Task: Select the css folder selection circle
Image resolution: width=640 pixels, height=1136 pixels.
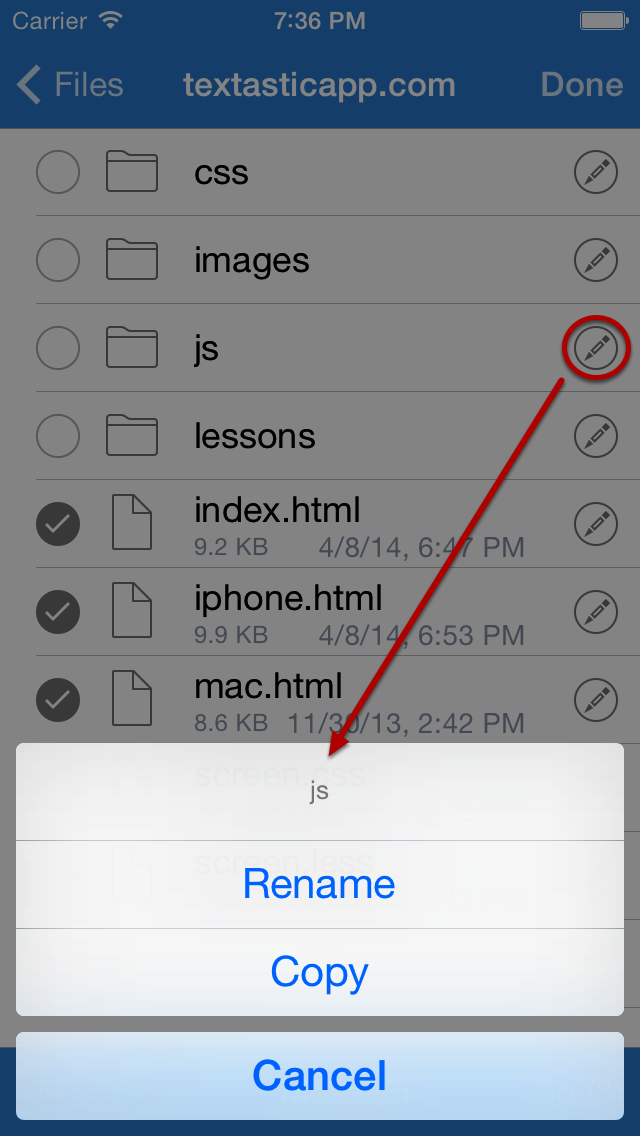Action: [x=58, y=172]
